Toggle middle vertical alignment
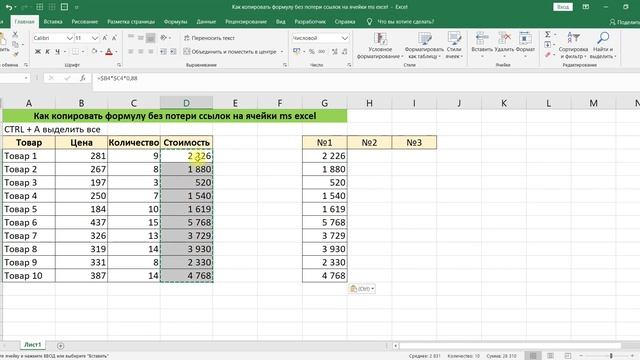The height and width of the screenshot is (360, 640). click(x=141, y=38)
